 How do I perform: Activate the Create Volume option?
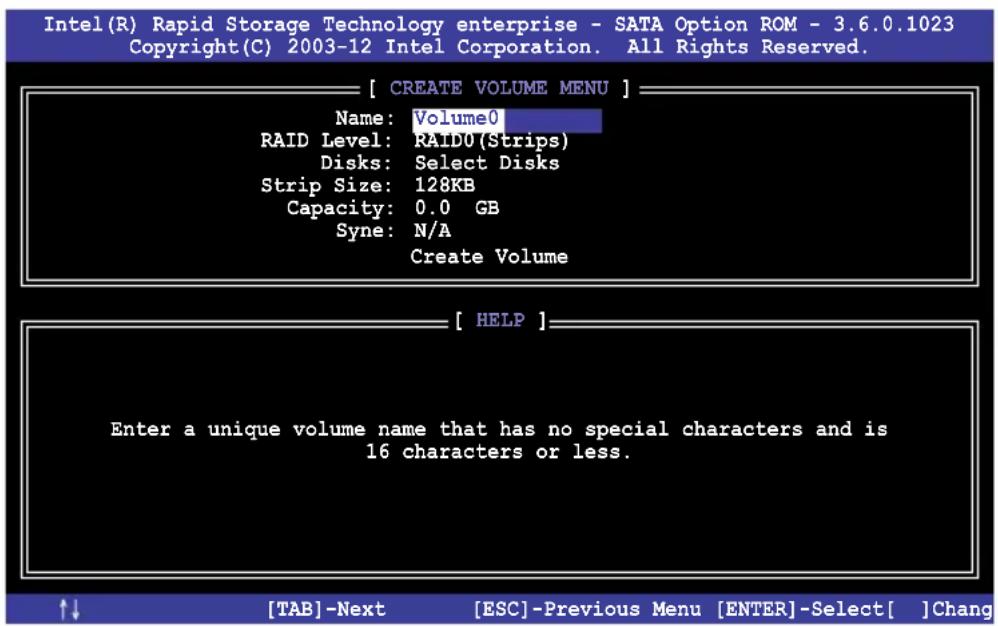(489, 256)
